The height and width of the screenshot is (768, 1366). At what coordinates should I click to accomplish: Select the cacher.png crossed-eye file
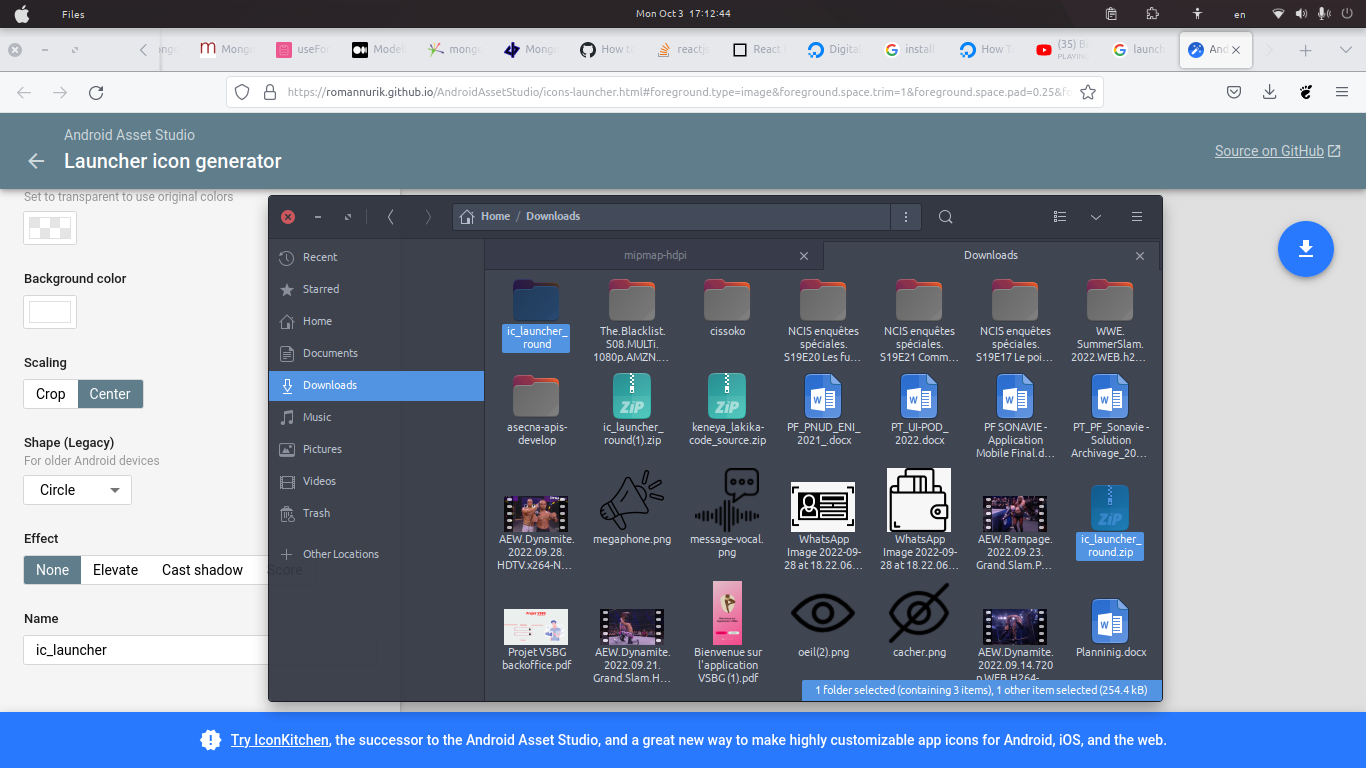click(x=919, y=622)
